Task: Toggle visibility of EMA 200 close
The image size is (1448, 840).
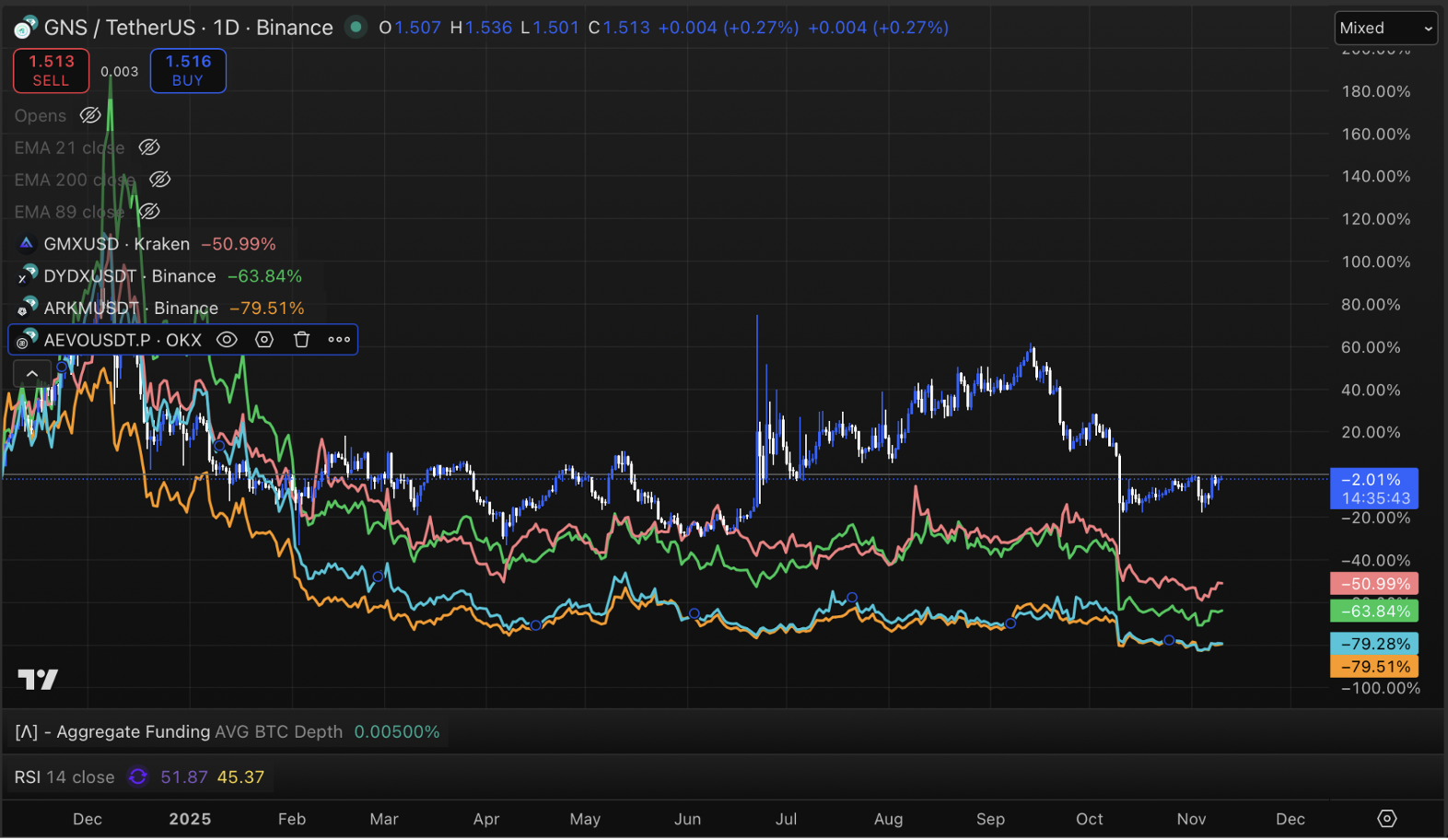Action: click(x=159, y=180)
